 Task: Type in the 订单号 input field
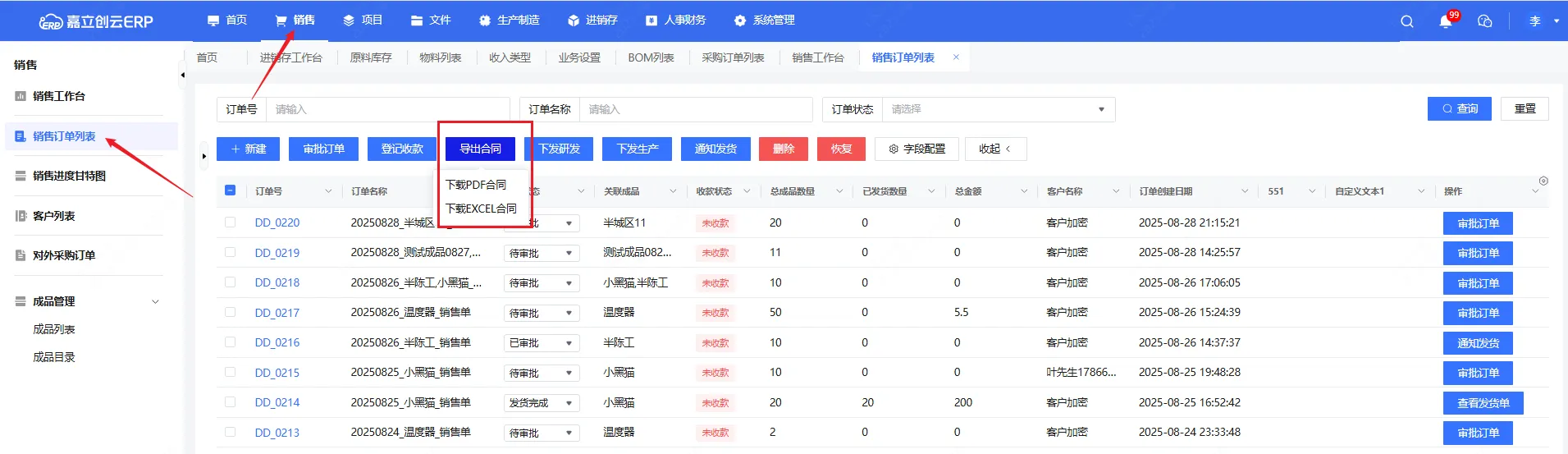point(387,109)
